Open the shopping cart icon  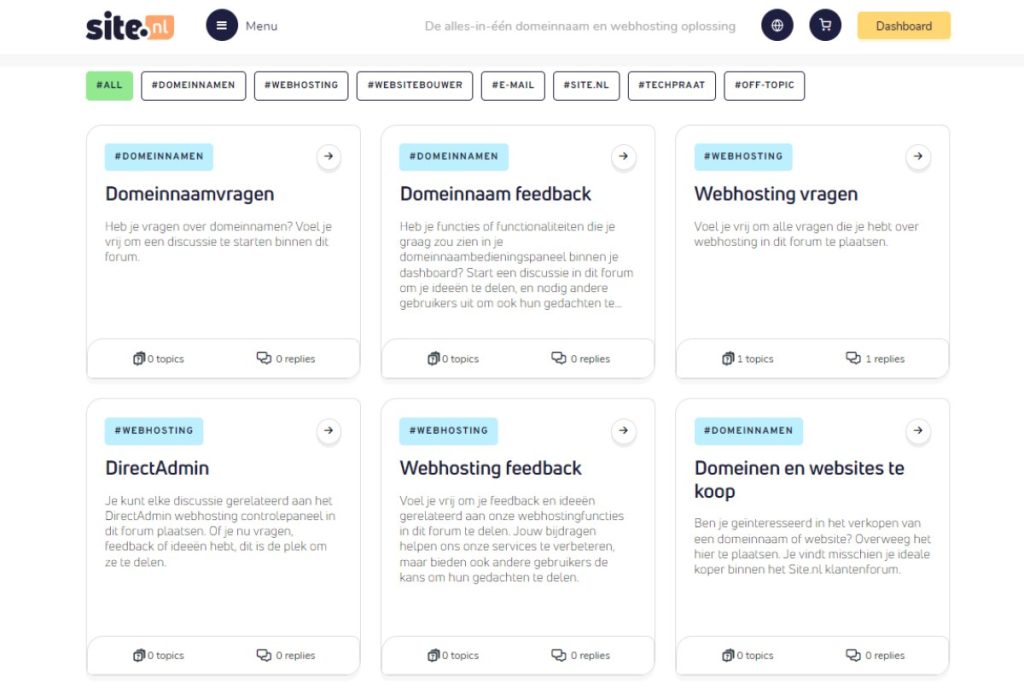pyautogui.click(x=825, y=24)
